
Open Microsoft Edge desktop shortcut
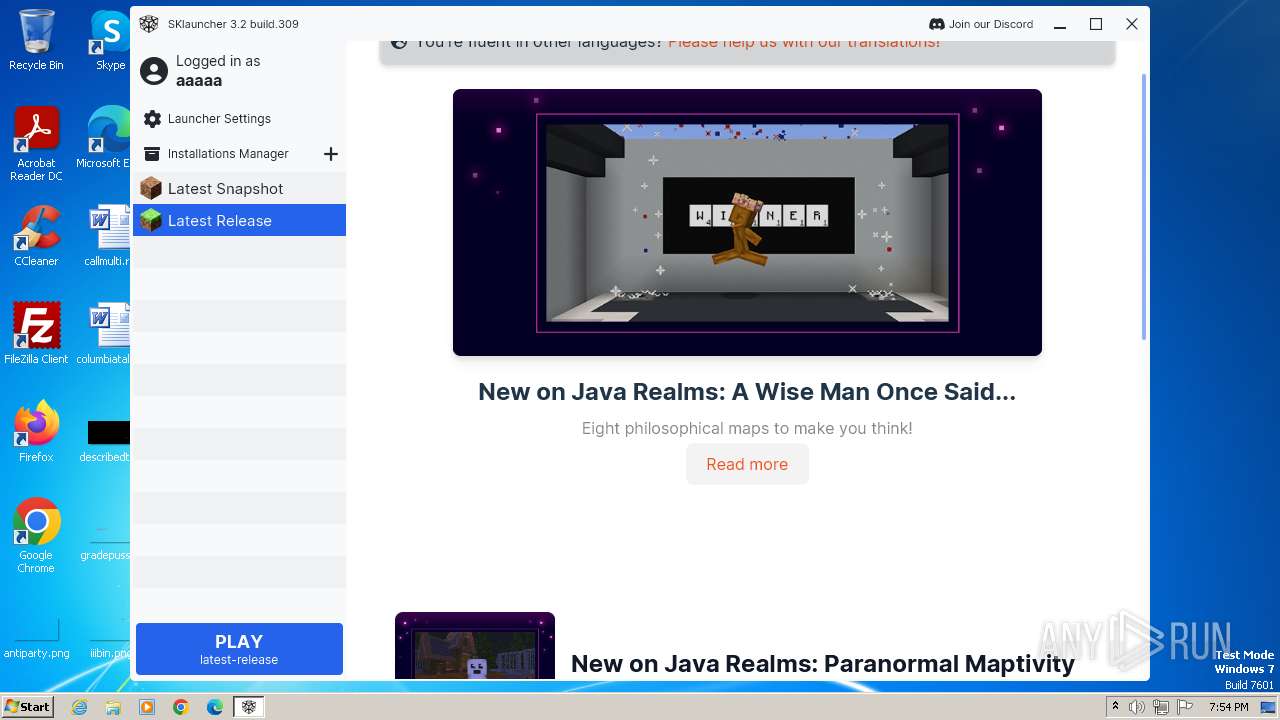coord(103,138)
